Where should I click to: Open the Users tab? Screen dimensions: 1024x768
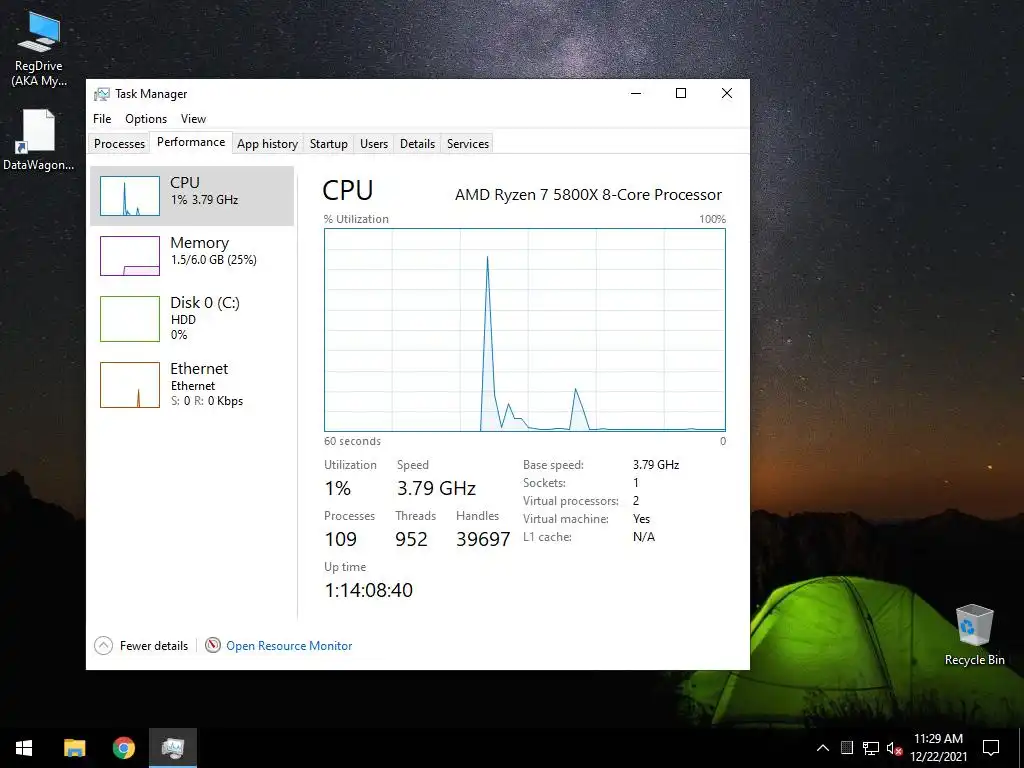coord(374,144)
